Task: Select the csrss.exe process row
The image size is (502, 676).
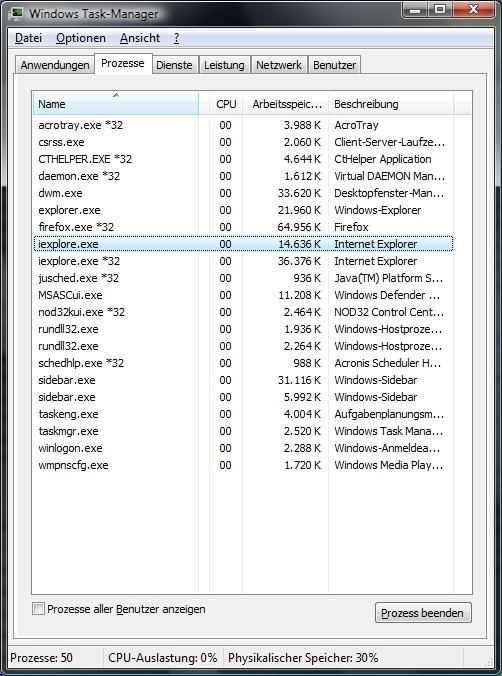Action: click(x=243, y=142)
